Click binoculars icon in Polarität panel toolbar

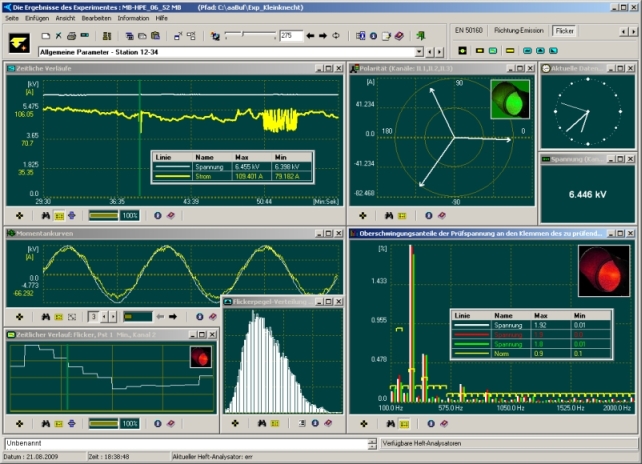coord(387,215)
